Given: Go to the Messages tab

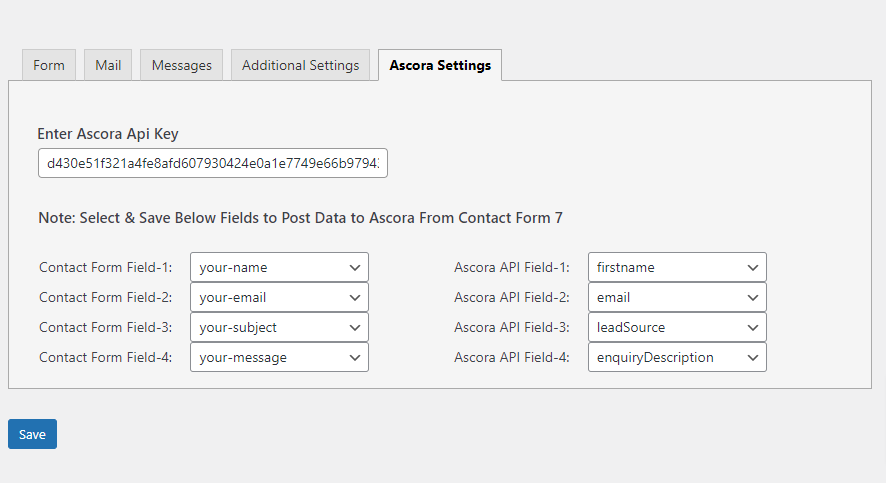Looking at the screenshot, I should tap(181, 65).
